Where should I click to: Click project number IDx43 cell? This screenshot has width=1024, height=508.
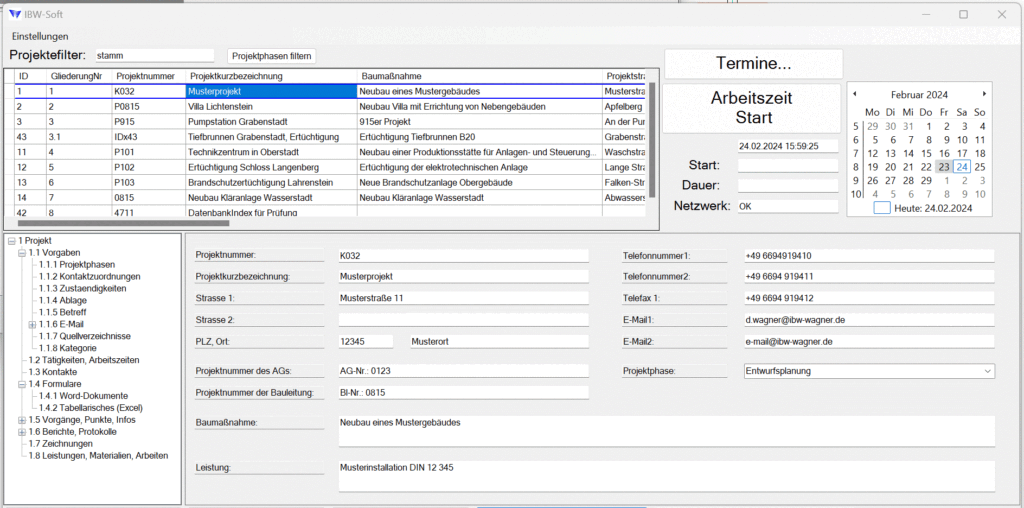coord(148,137)
